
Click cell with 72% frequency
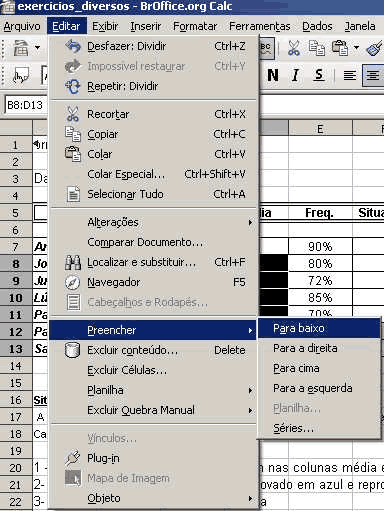coord(320,281)
